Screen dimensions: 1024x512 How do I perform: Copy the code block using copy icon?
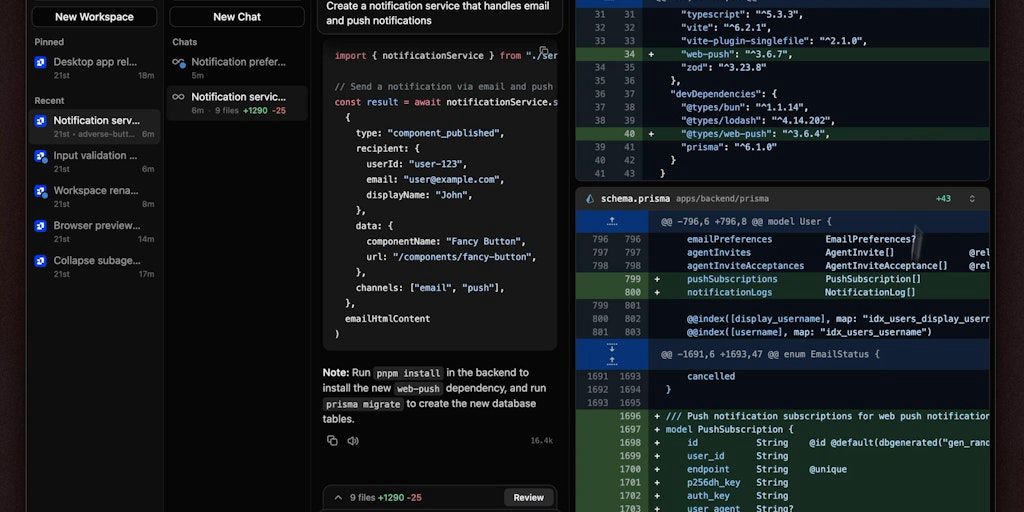[x=544, y=52]
